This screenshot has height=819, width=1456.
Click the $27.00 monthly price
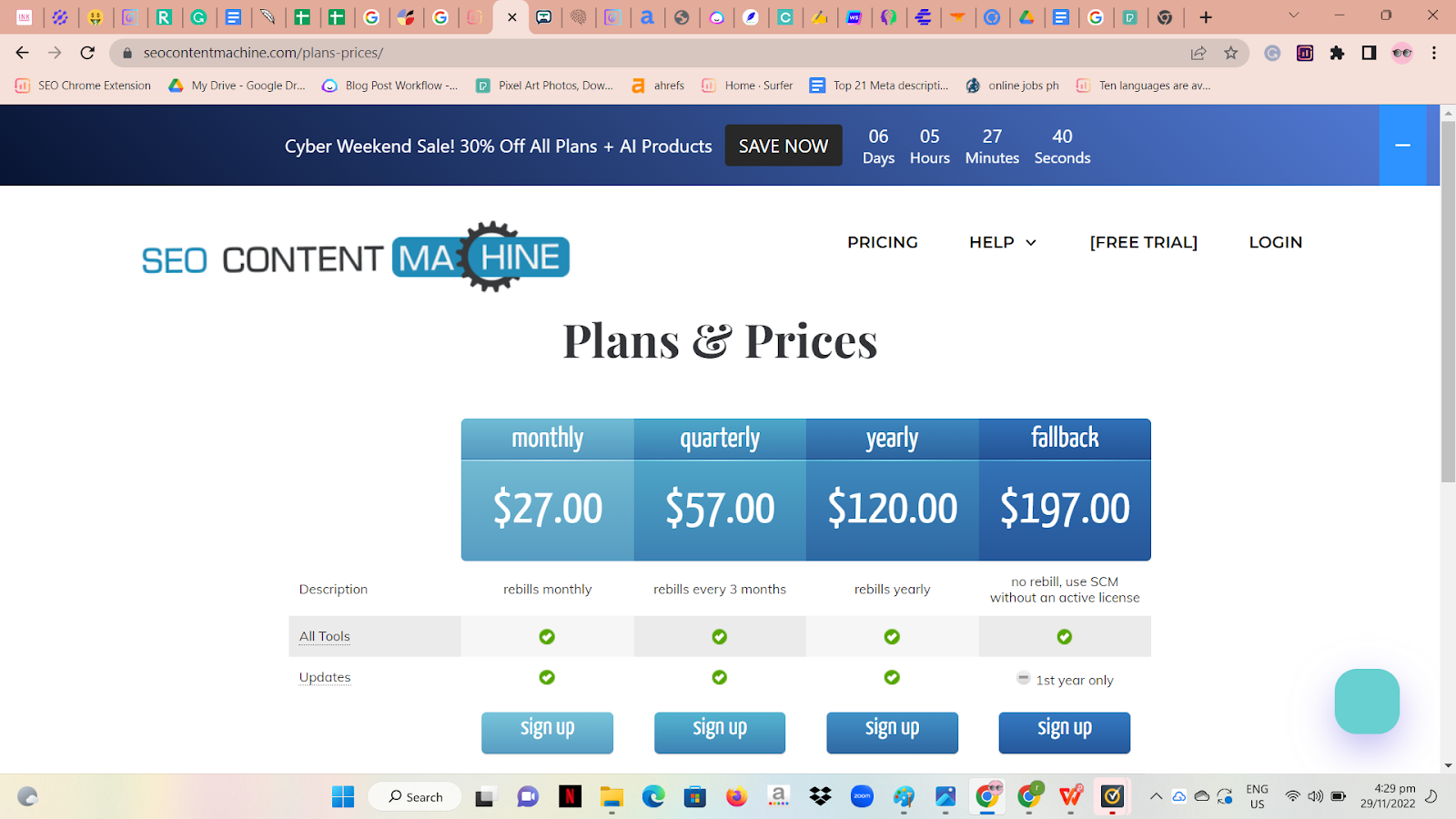click(x=548, y=508)
